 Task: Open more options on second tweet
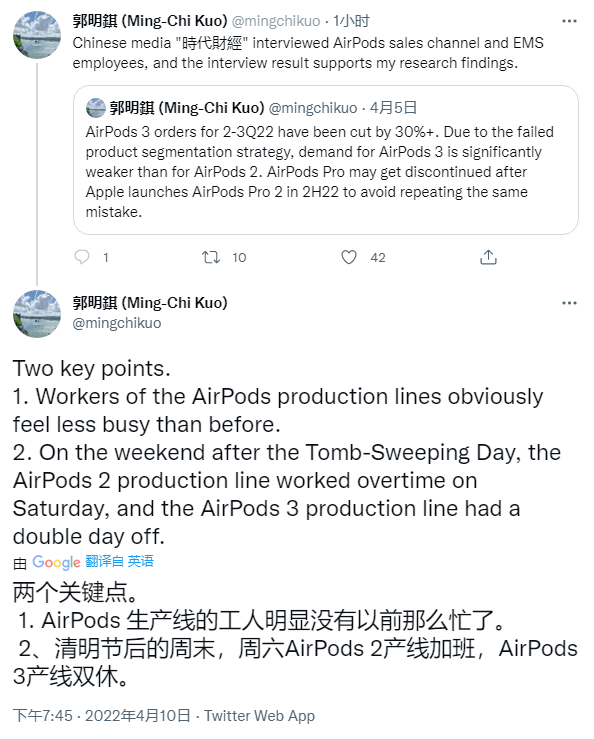pyautogui.click(x=569, y=303)
